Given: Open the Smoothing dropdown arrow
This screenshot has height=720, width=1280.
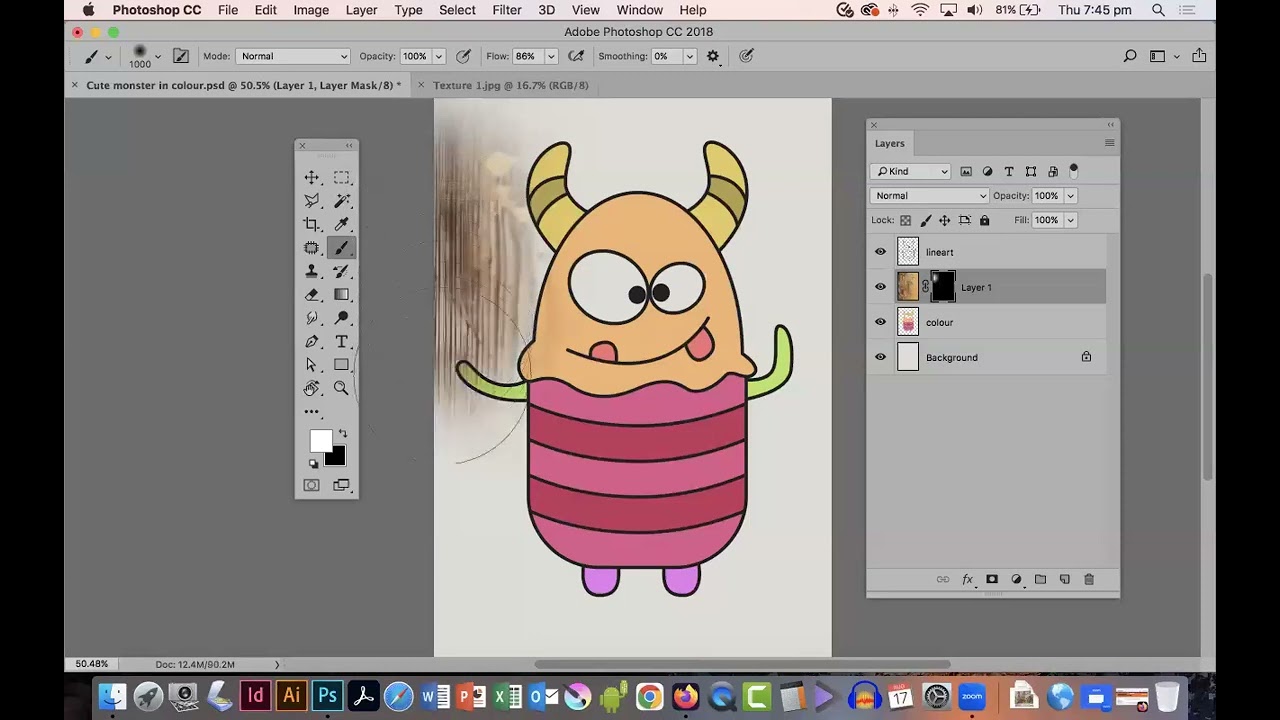Looking at the screenshot, I should [x=689, y=56].
